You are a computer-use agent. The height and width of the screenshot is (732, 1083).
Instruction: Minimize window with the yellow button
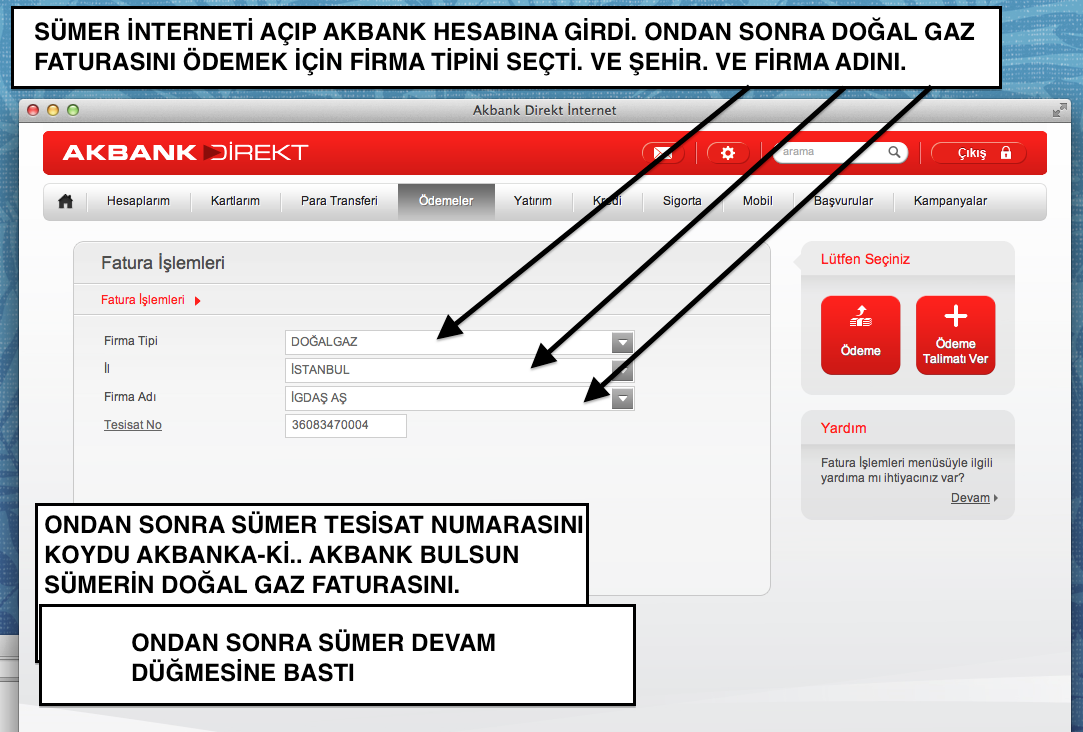tap(52, 110)
